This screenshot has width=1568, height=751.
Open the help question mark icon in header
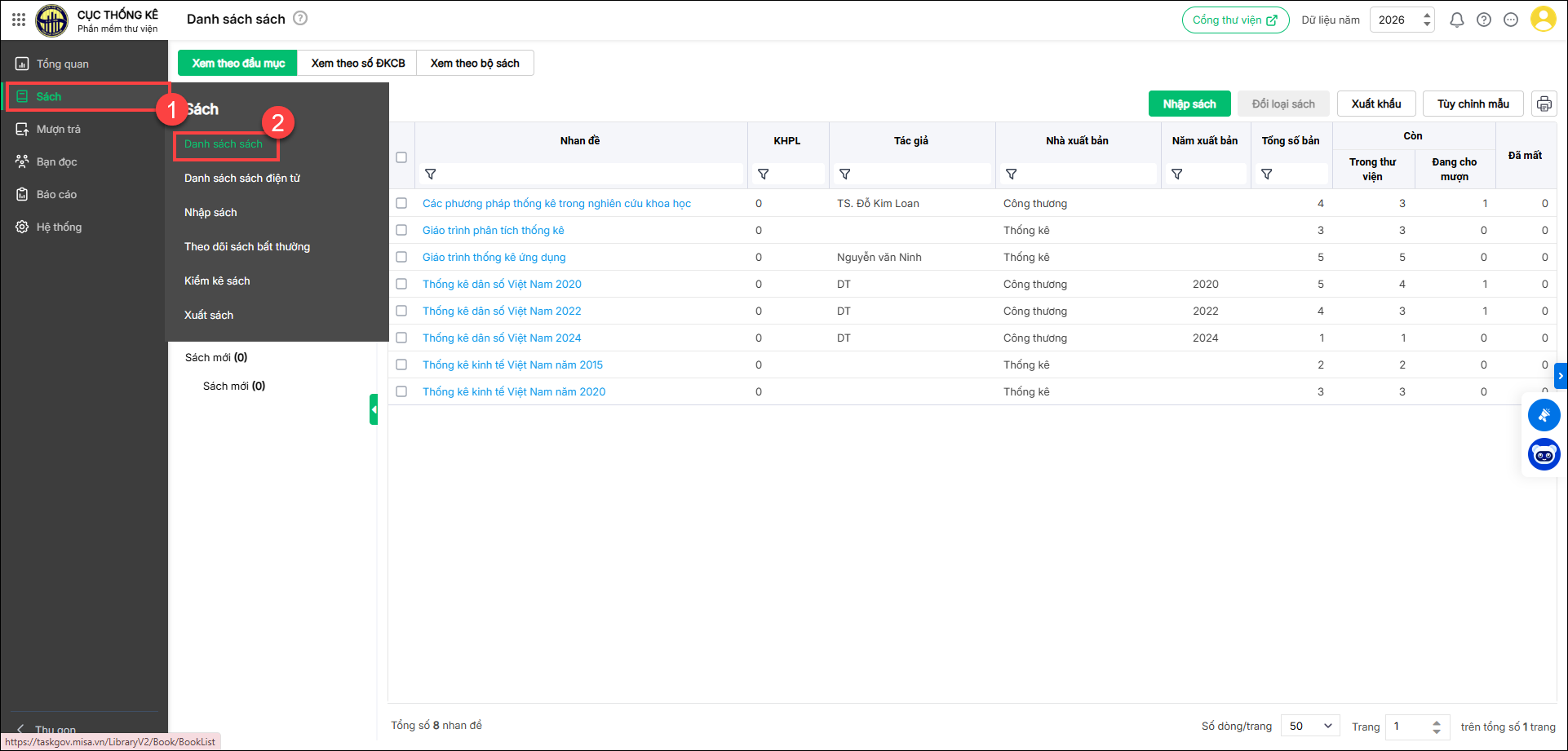[1484, 20]
